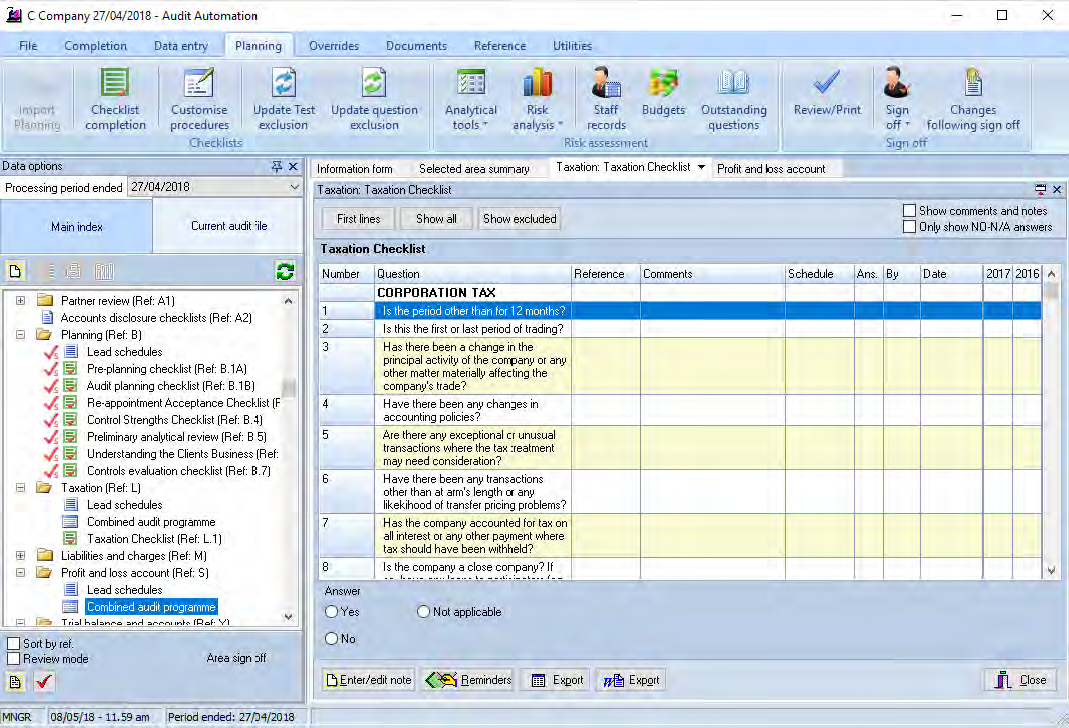Toggle Sort by ref. checkbox
This screenshot has height=728, width=1069.
tap(13, 643)
